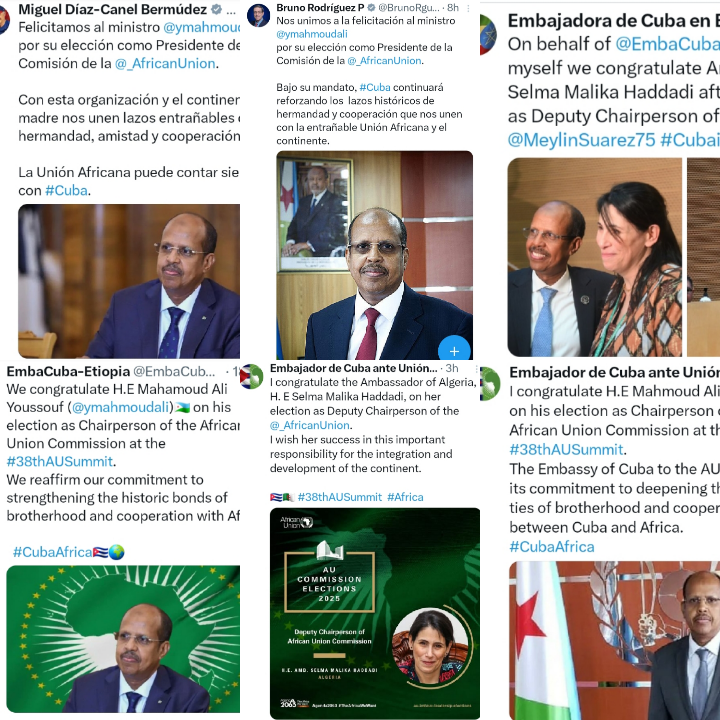
Task: Open Bruno Rodríguez P's profile avatar
Action: point(258,15)
